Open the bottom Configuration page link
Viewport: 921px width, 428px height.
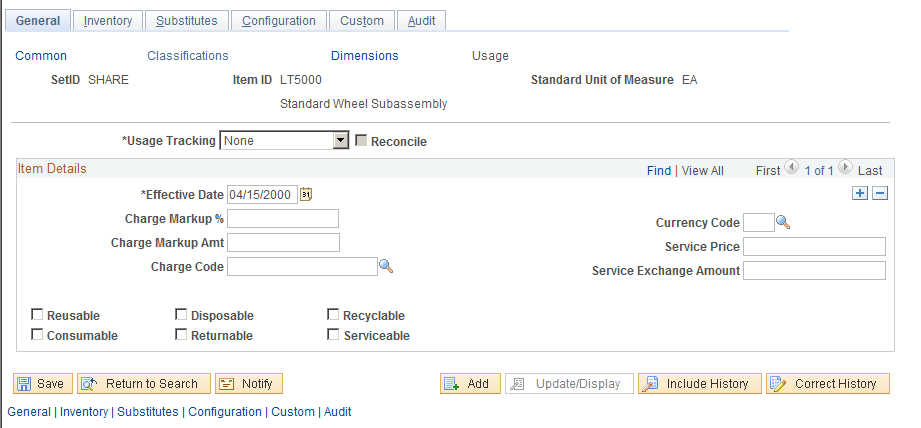225,412
